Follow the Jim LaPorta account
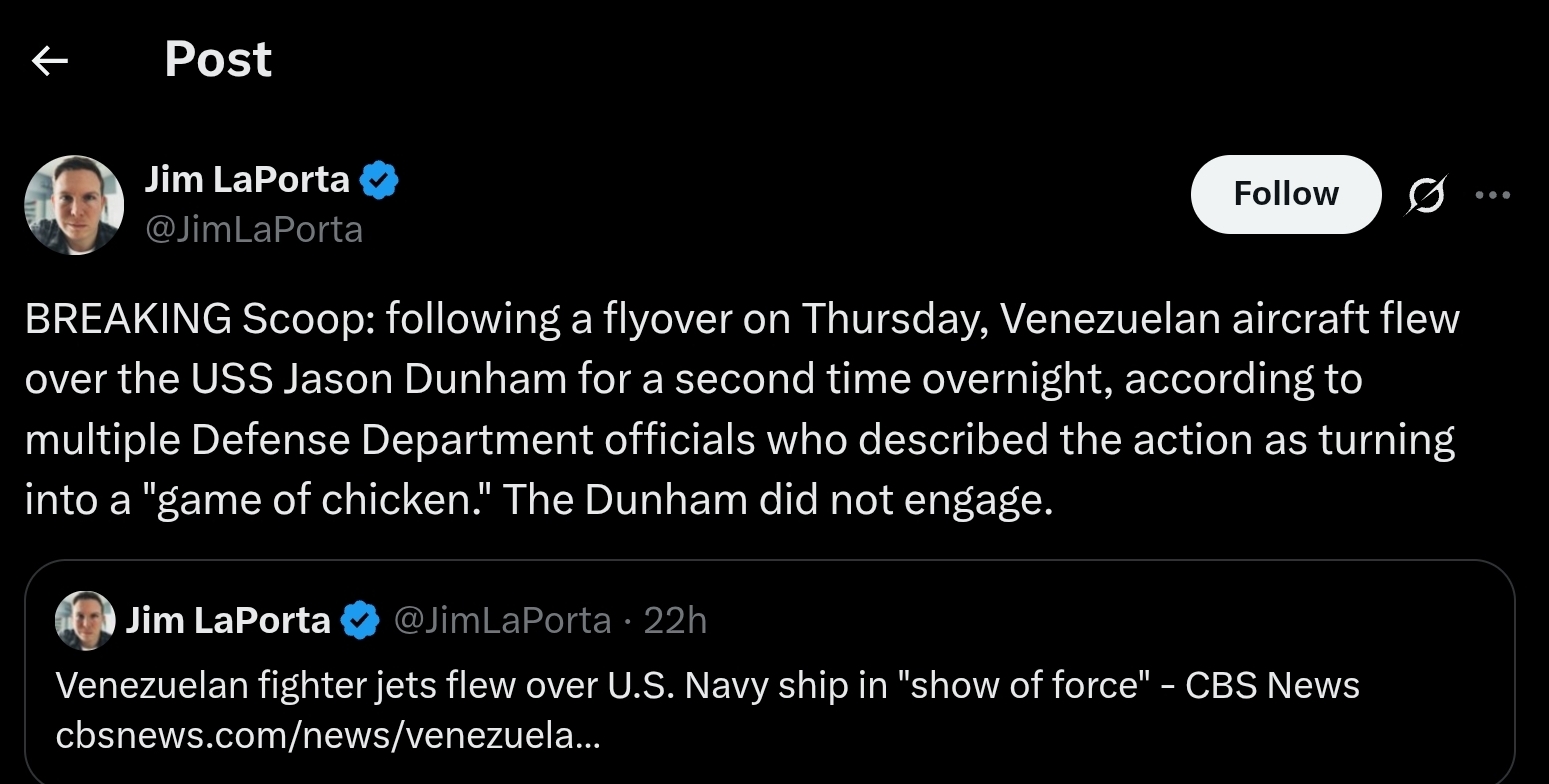The height and width of the screenshot is (784, 1549). point(1285,194)
